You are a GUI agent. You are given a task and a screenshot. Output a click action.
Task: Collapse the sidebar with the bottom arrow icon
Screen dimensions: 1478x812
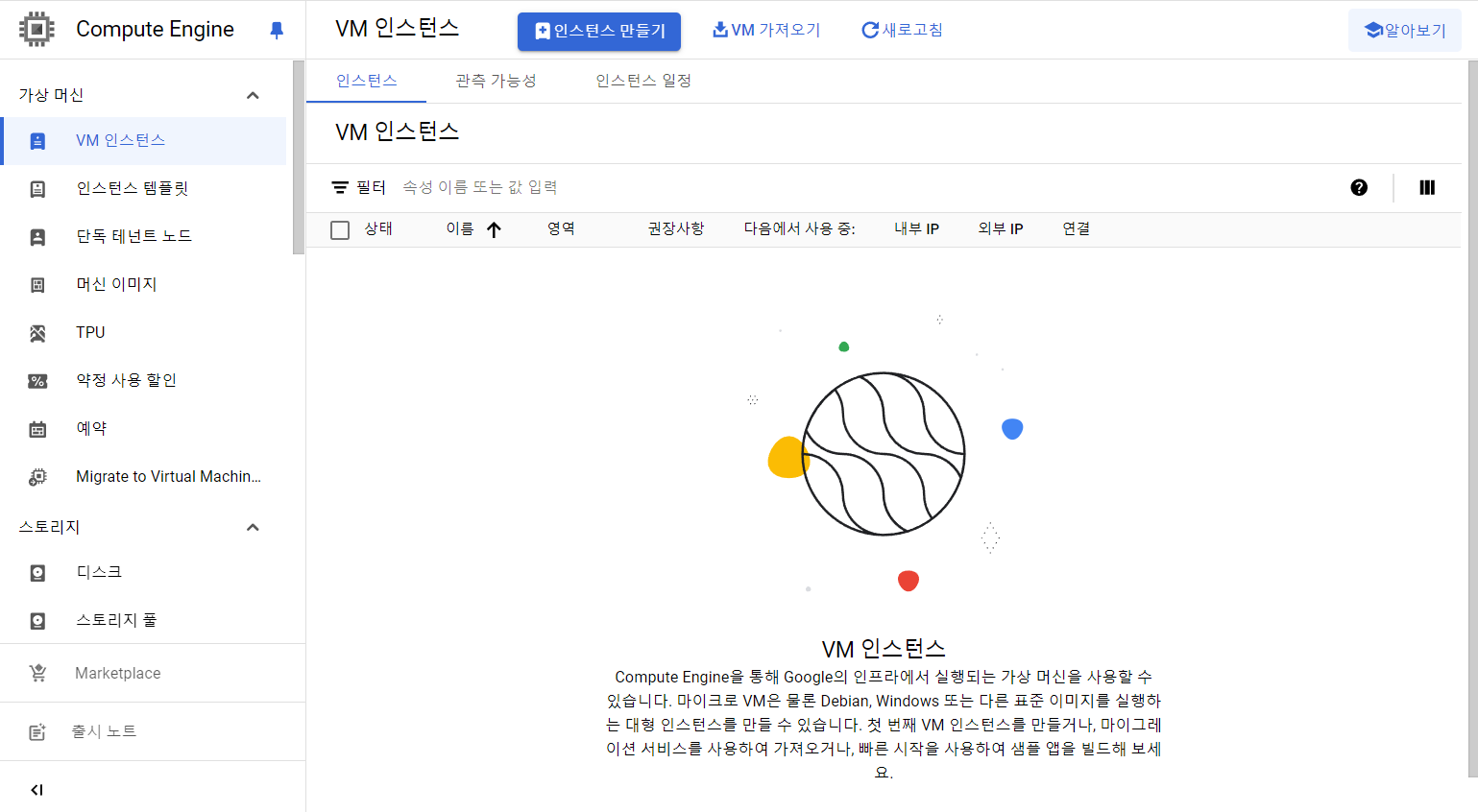tap(36, 790)
